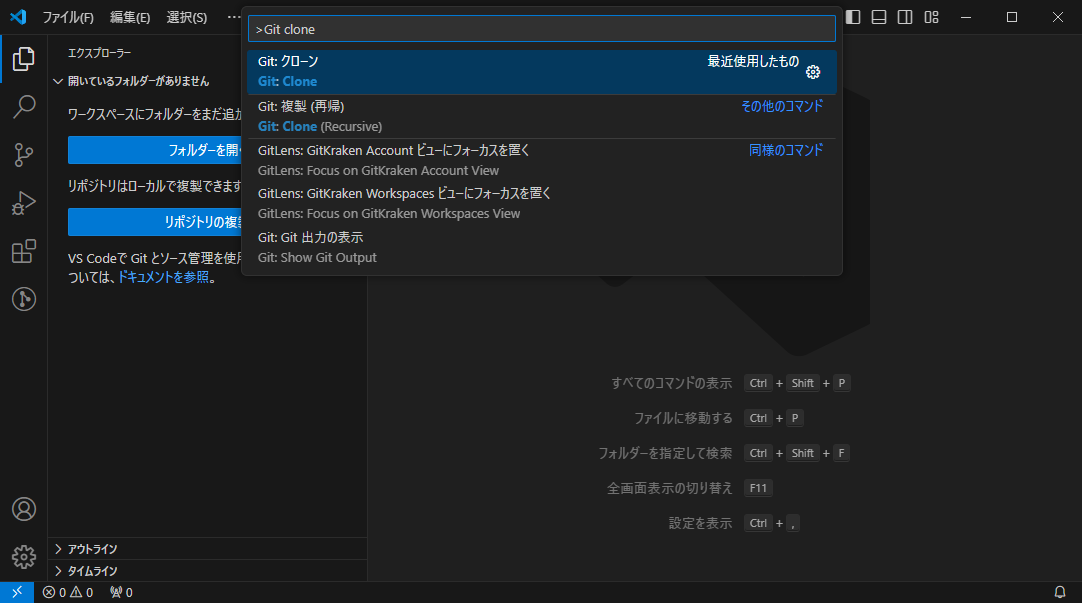Click the その他のコマンド label
This screenshot has height=603, width=1082.
pyautogui.click(x=782, y=106)
